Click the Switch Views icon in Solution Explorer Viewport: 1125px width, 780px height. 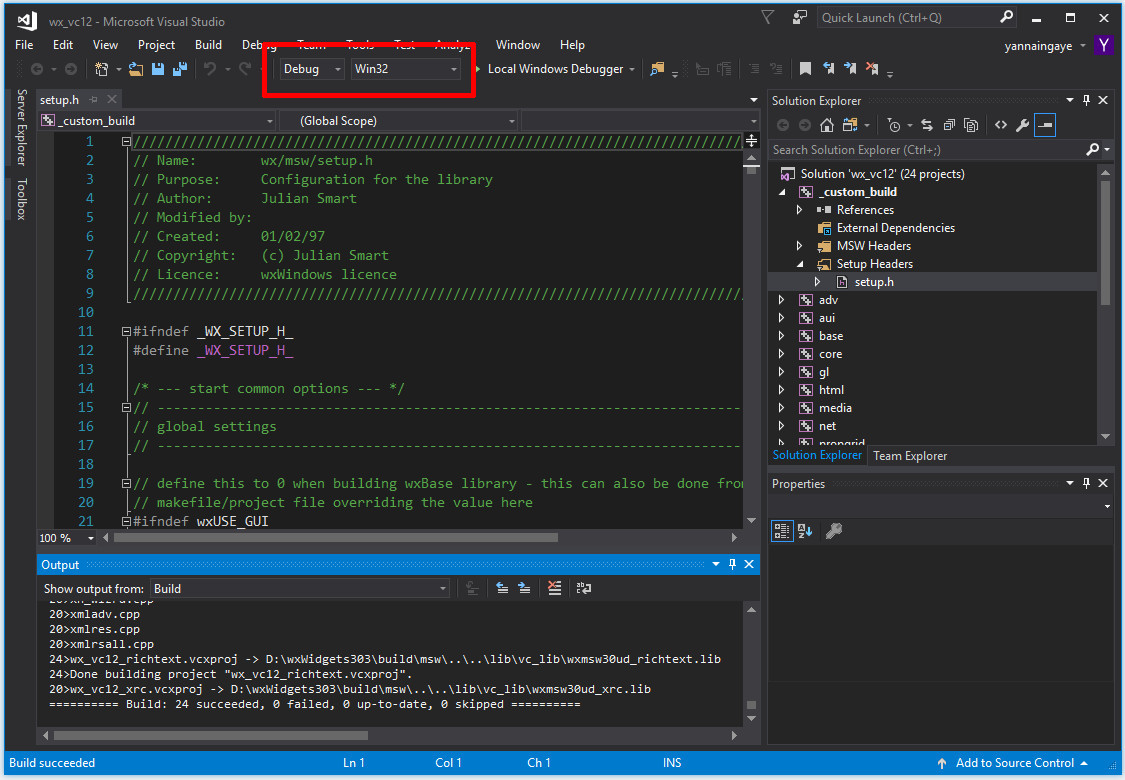[850, 125]
